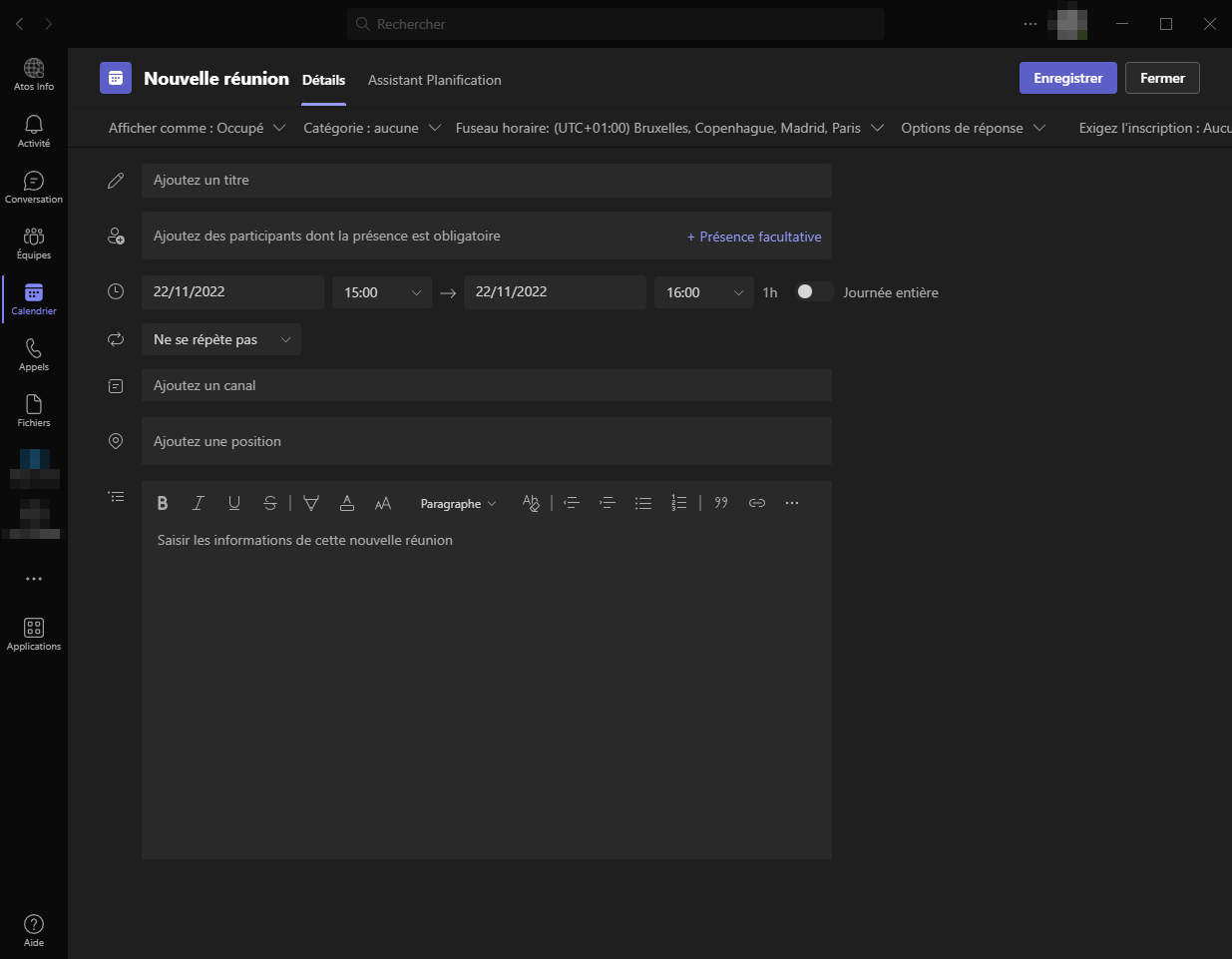The height and width of the screenshot is (959, 1232).
Task: Click the end date field 22/11/2022
Action: 555,292
